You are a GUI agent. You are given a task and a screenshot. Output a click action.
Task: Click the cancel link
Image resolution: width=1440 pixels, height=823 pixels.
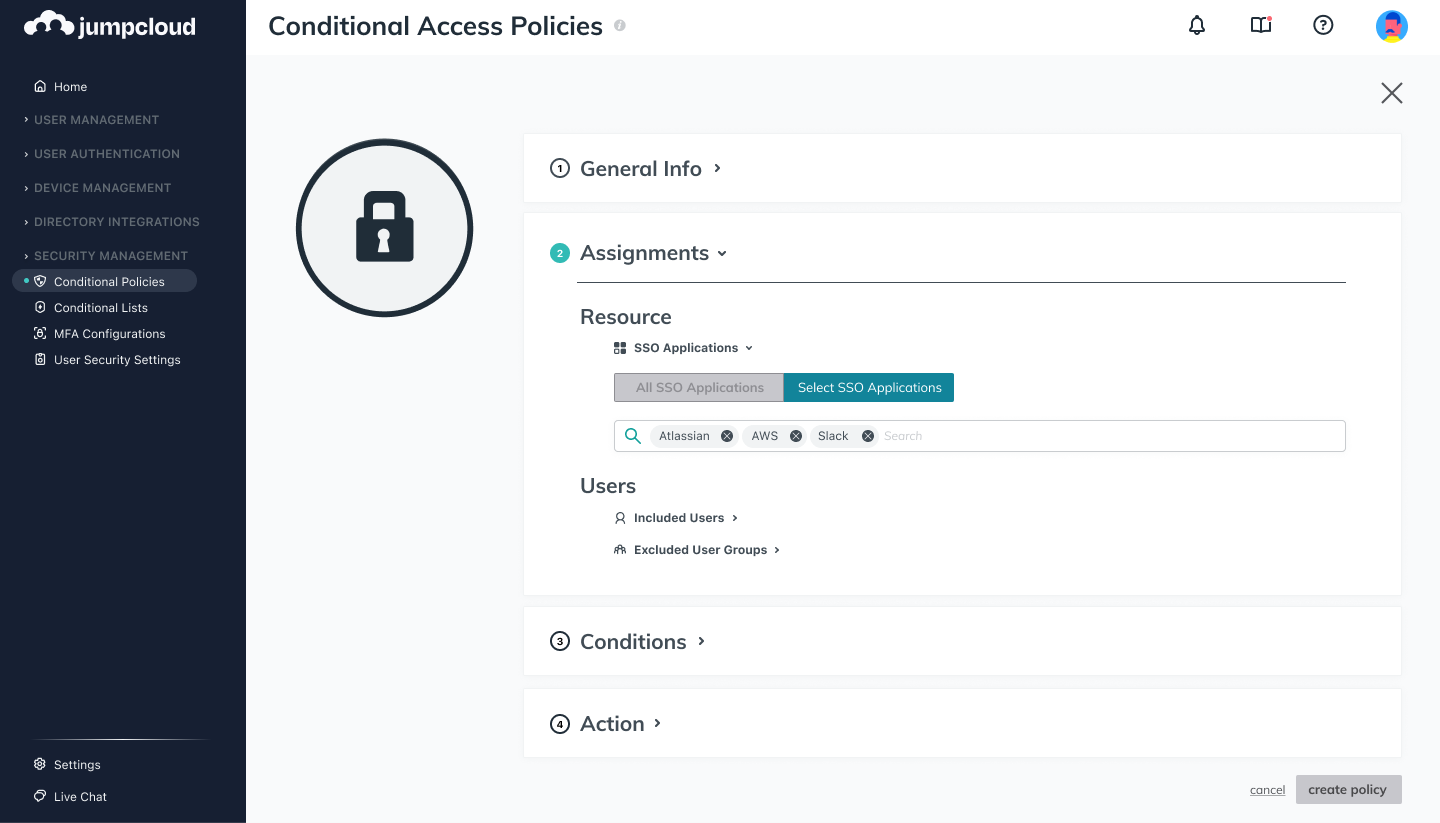coord(1267,790)
